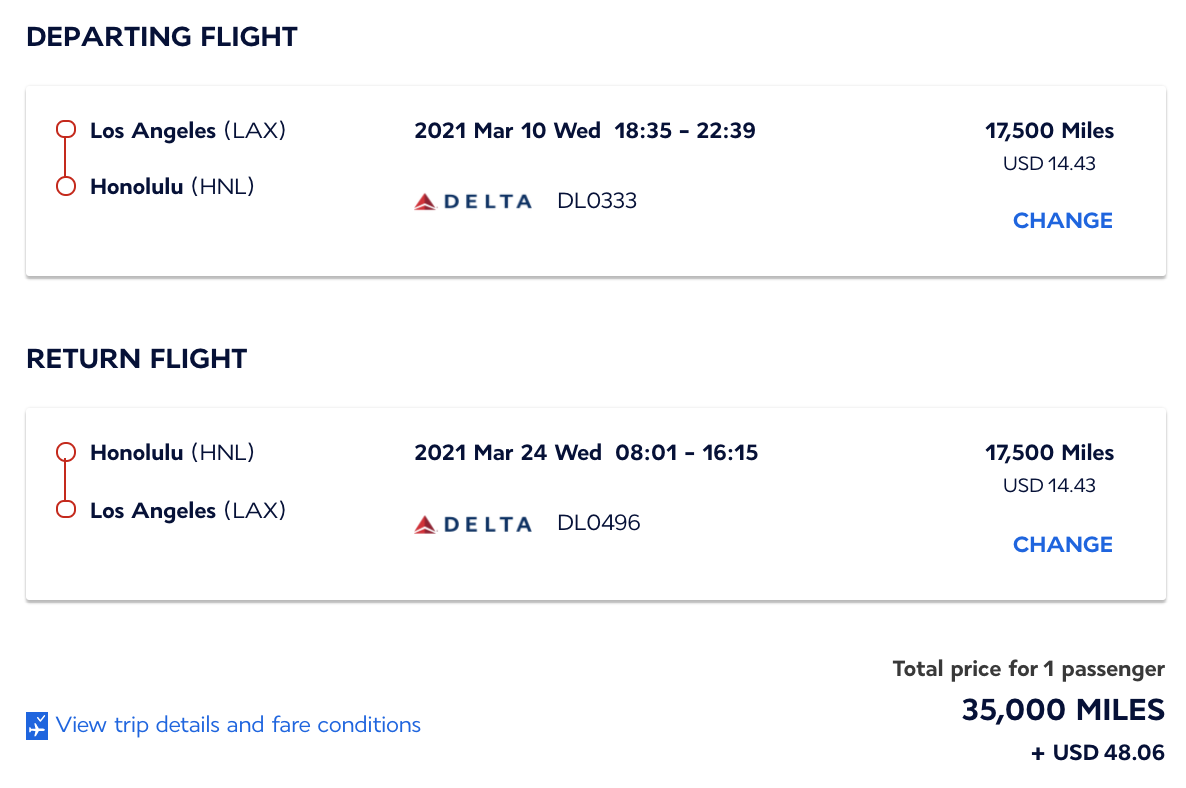The width and height of the screenshot is (1186, 788).
Task: Select the airplane icon beside trip details link
Action: point(37,725)
